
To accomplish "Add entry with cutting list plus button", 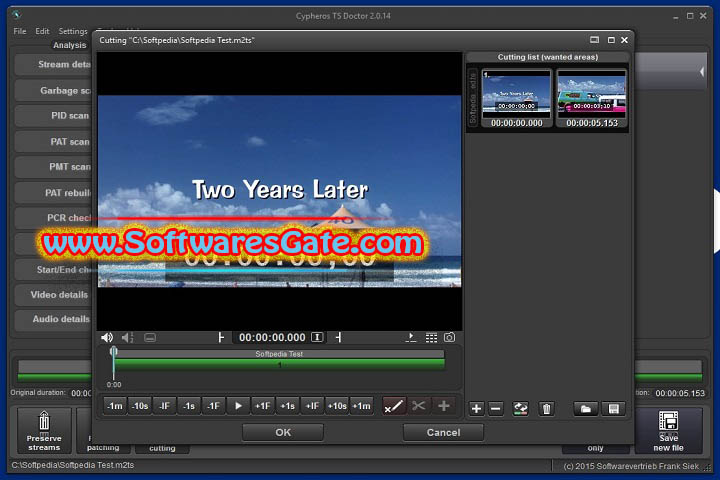I will pyautogui.click(x=476, y=408).
